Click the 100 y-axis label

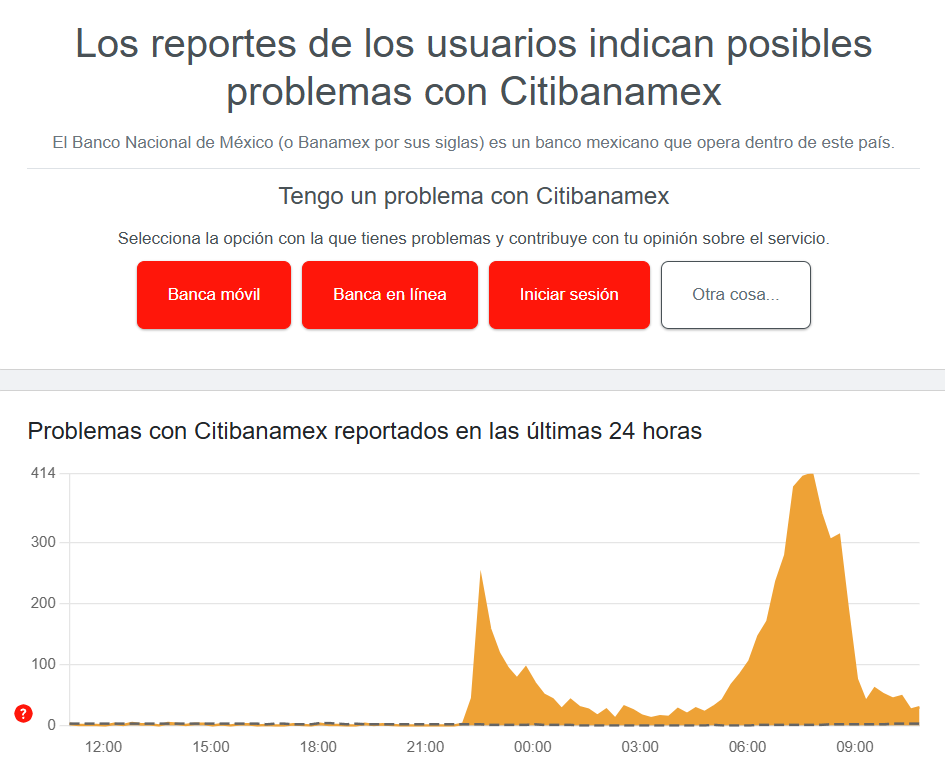(x=43, y=664)
